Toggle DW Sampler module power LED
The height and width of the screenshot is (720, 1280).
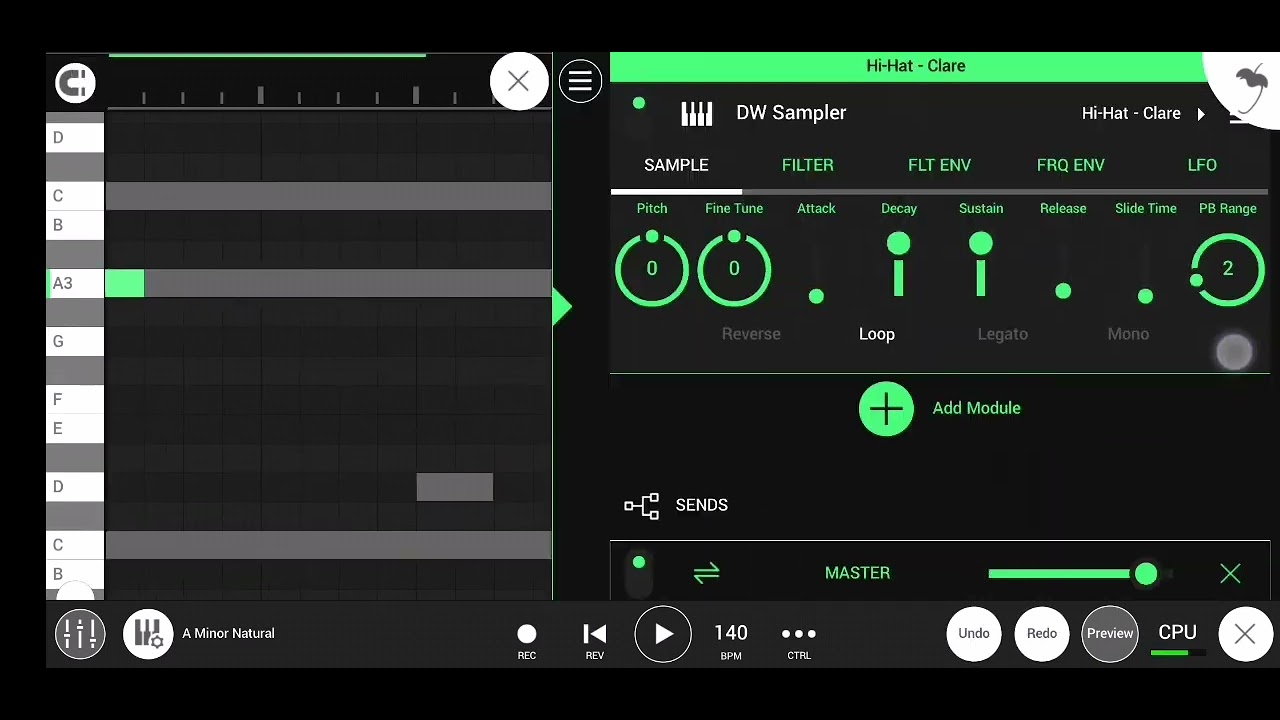[x=639, y=103]
